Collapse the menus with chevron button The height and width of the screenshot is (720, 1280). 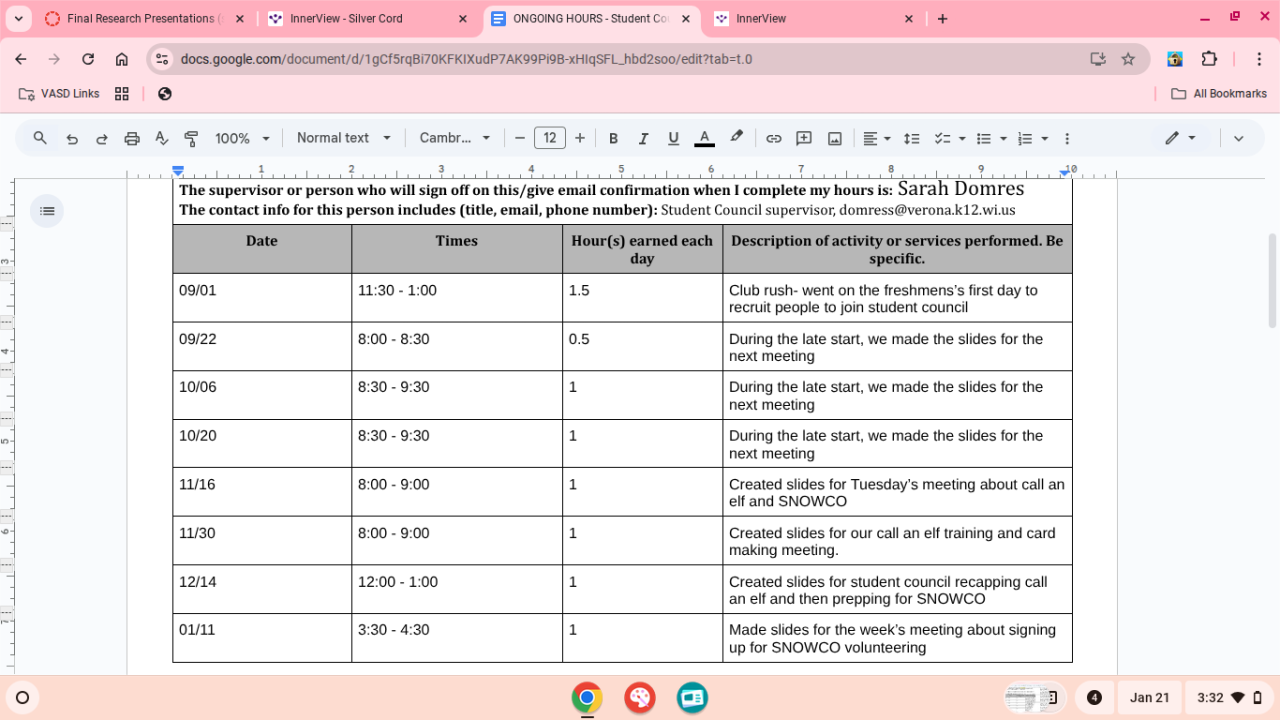(x=1238, y=138)
